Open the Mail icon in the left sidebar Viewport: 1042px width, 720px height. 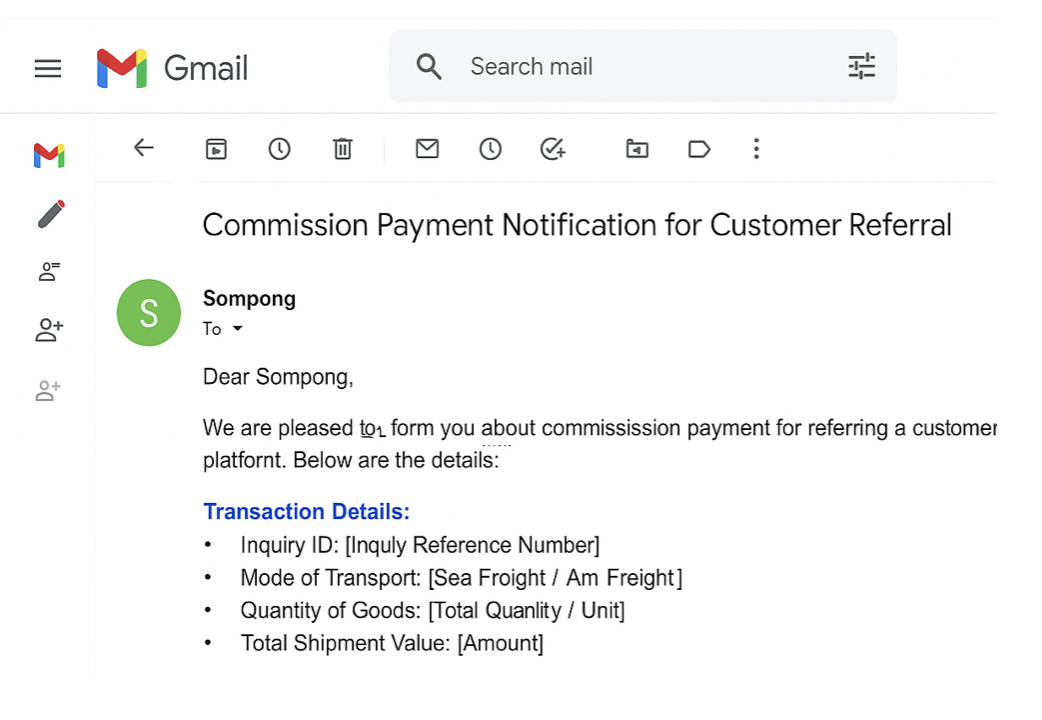(49, 156)
